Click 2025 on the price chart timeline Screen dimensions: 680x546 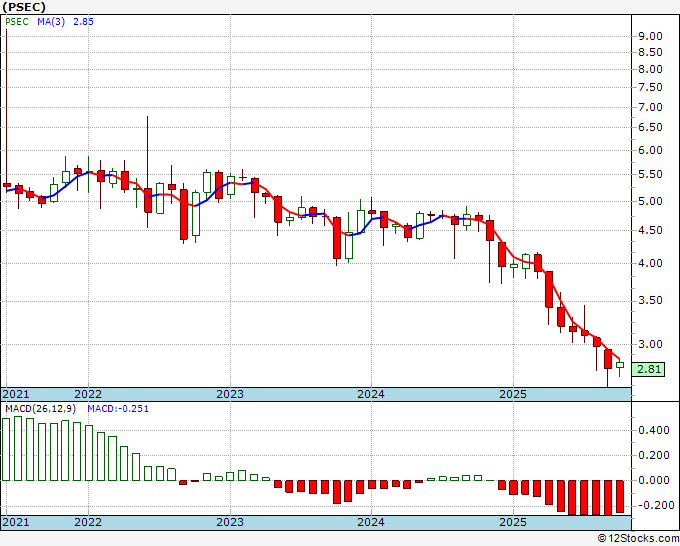pyautogui.click(x=513, y=394)
